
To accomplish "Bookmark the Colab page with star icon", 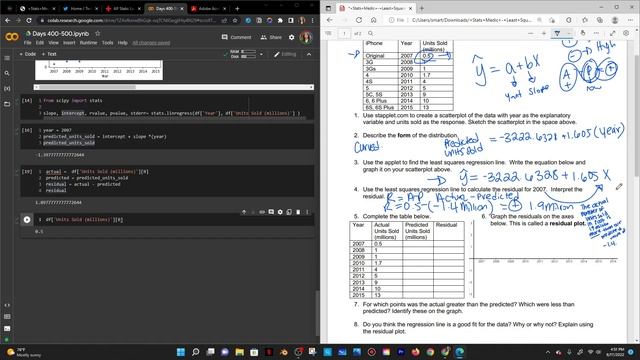I will tap(235, 20).
